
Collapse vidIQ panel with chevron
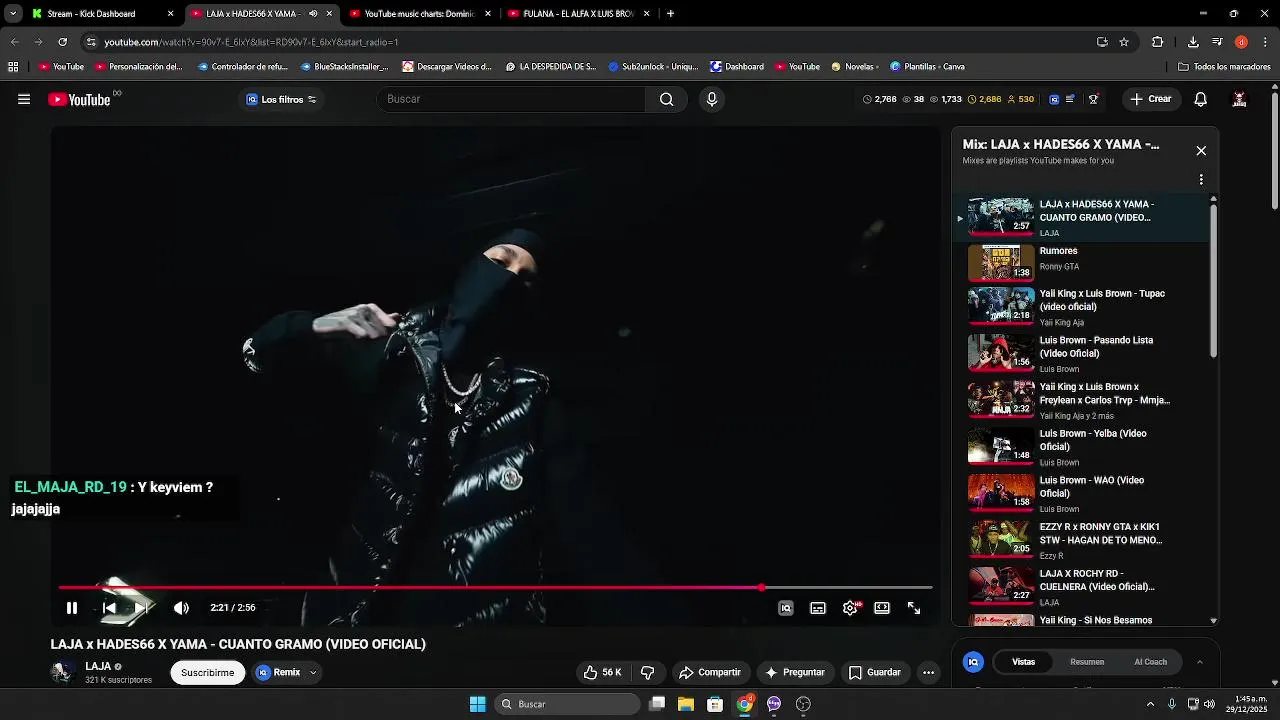[x=1200, y=662]
